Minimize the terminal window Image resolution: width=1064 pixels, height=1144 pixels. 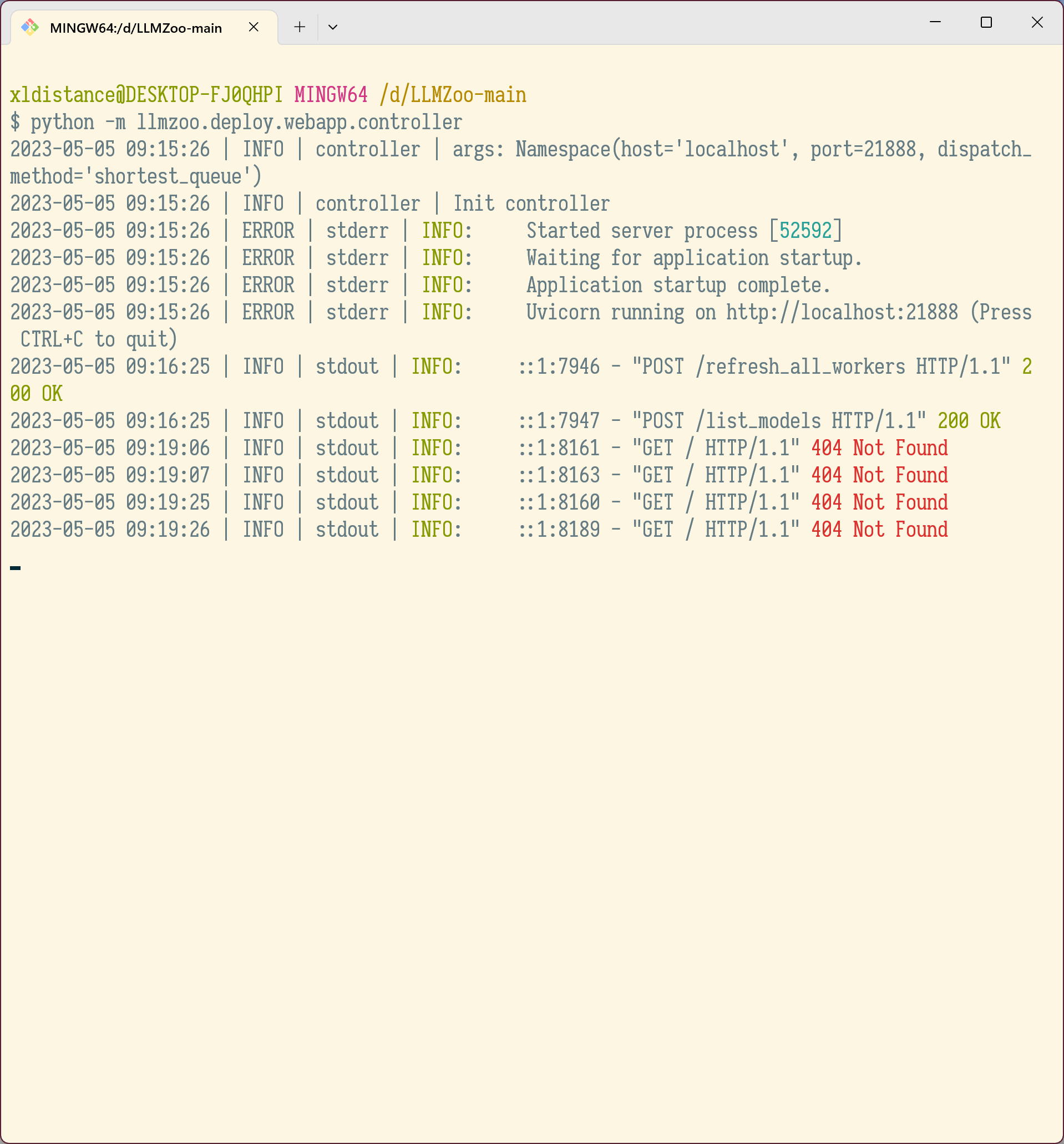coord(935,22)
